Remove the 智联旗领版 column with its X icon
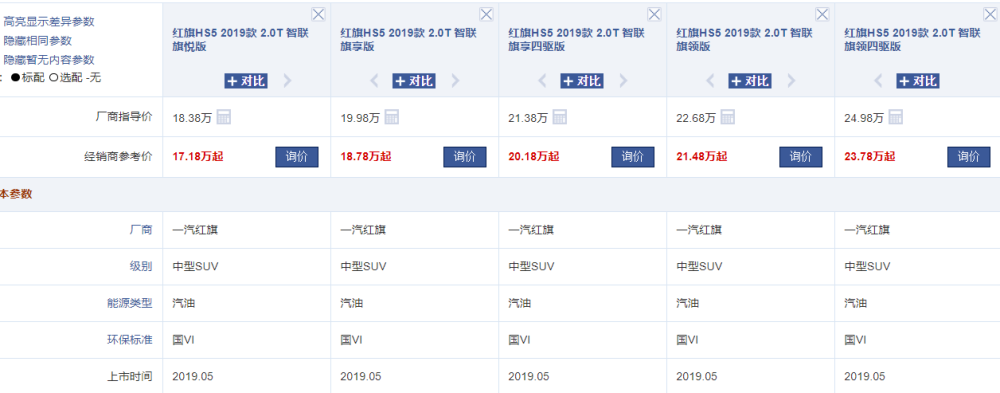This screenshot has height=393, width=1000. coord(822,14)
